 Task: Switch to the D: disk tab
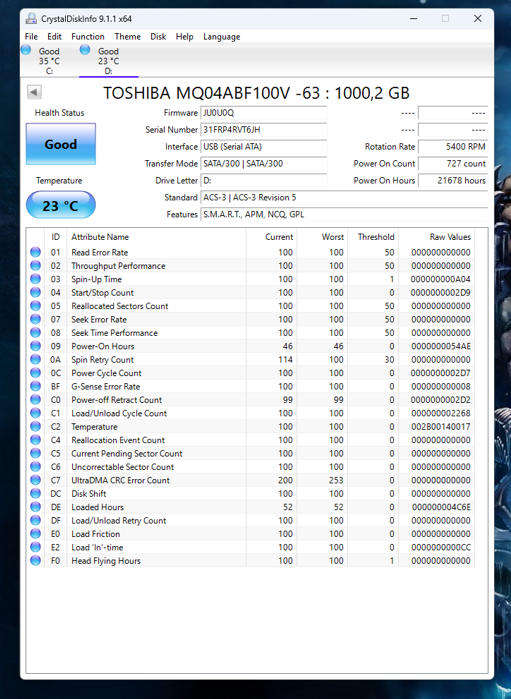click(108, 61)
